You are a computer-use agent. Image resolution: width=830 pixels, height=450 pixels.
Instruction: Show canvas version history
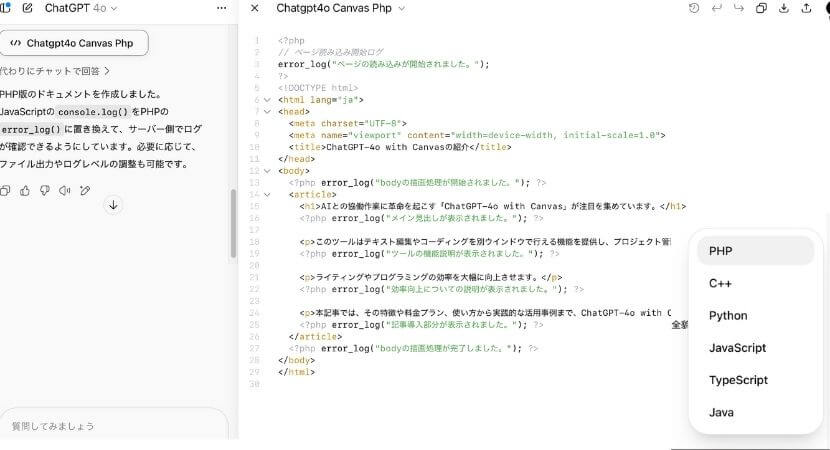point(693,8)
